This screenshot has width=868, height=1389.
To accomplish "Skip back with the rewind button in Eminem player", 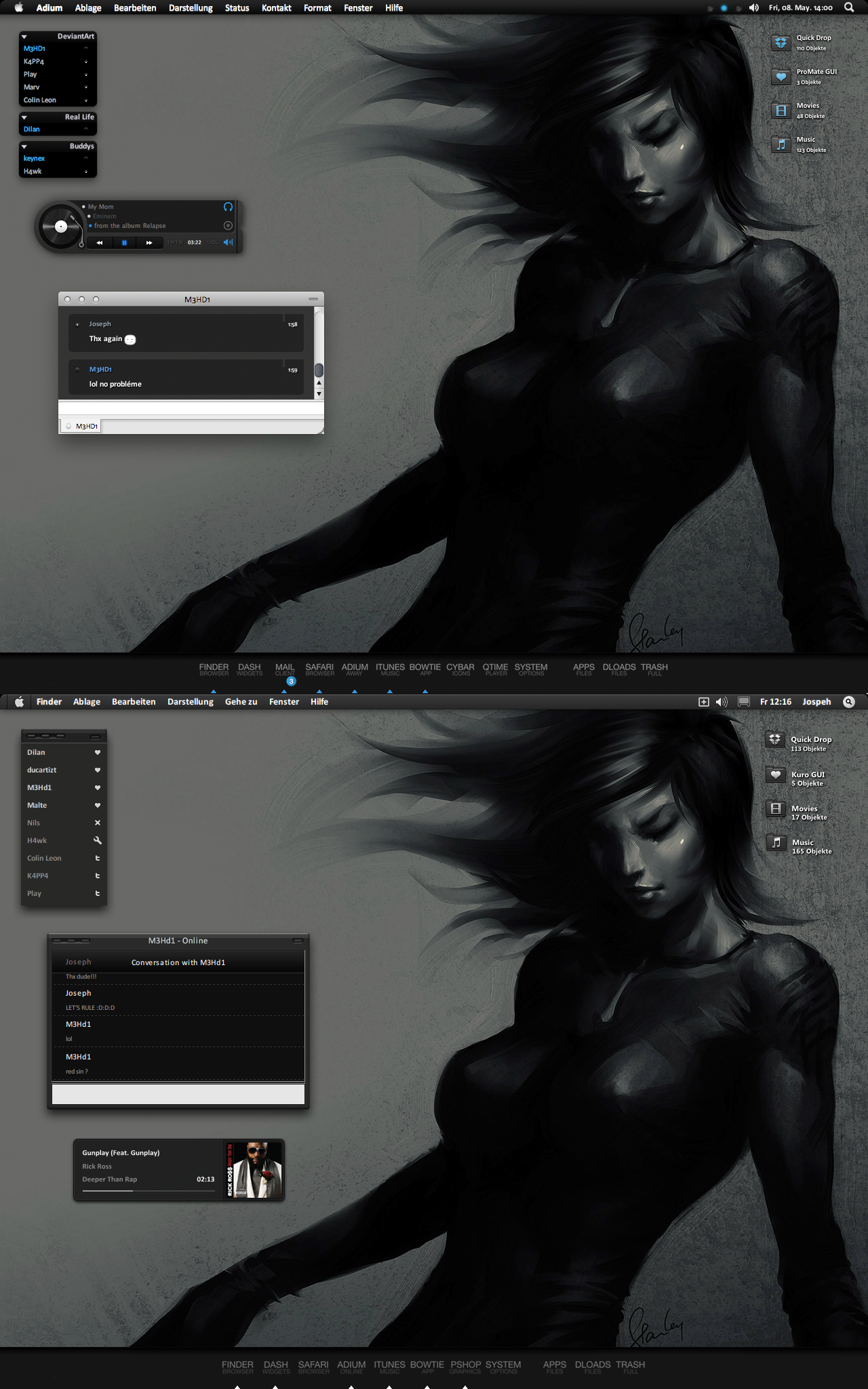I will [x=100, y=243].
